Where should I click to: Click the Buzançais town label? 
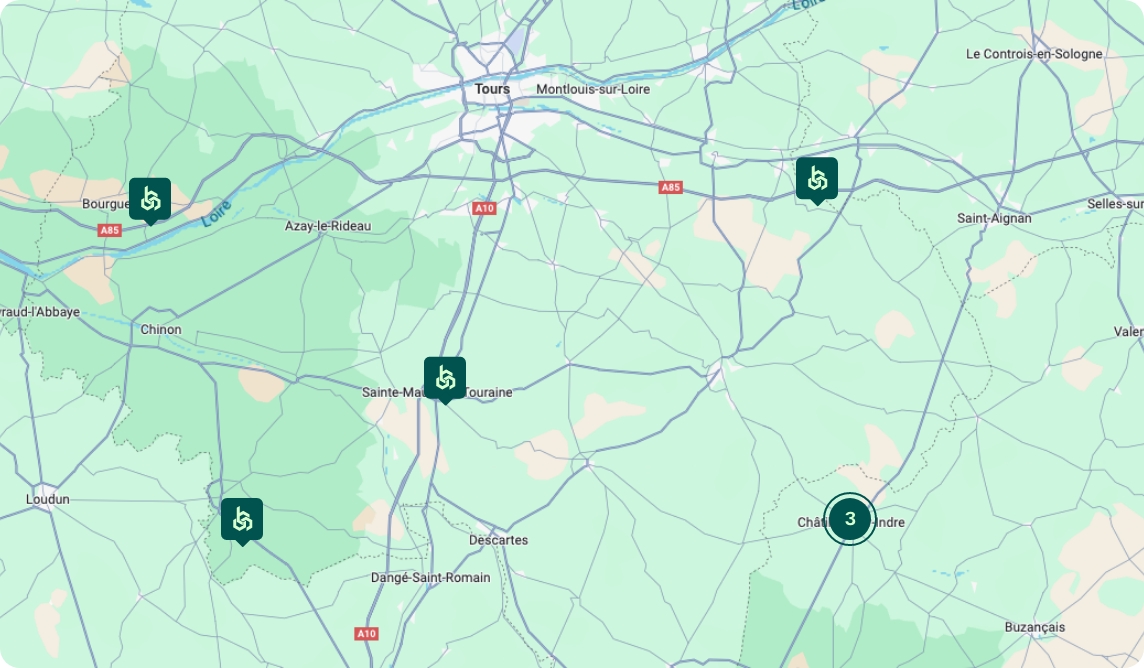(1035, 627)
